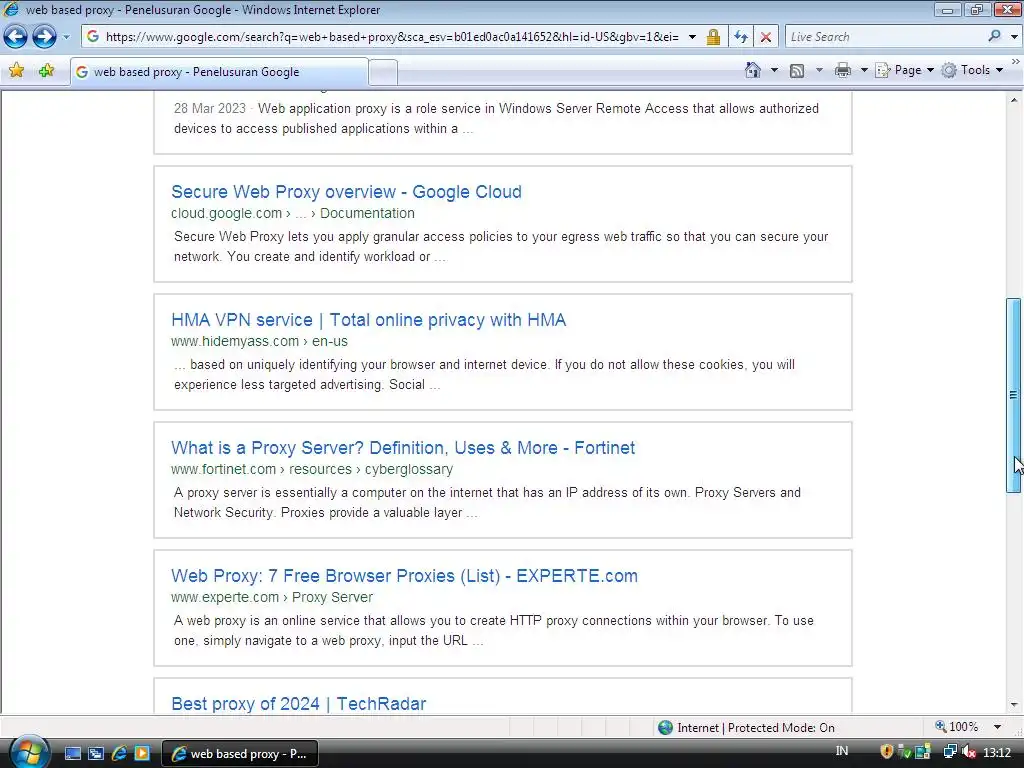View the security report via the padlock icon
The image size is (1024, 768).
pos(713,37)
